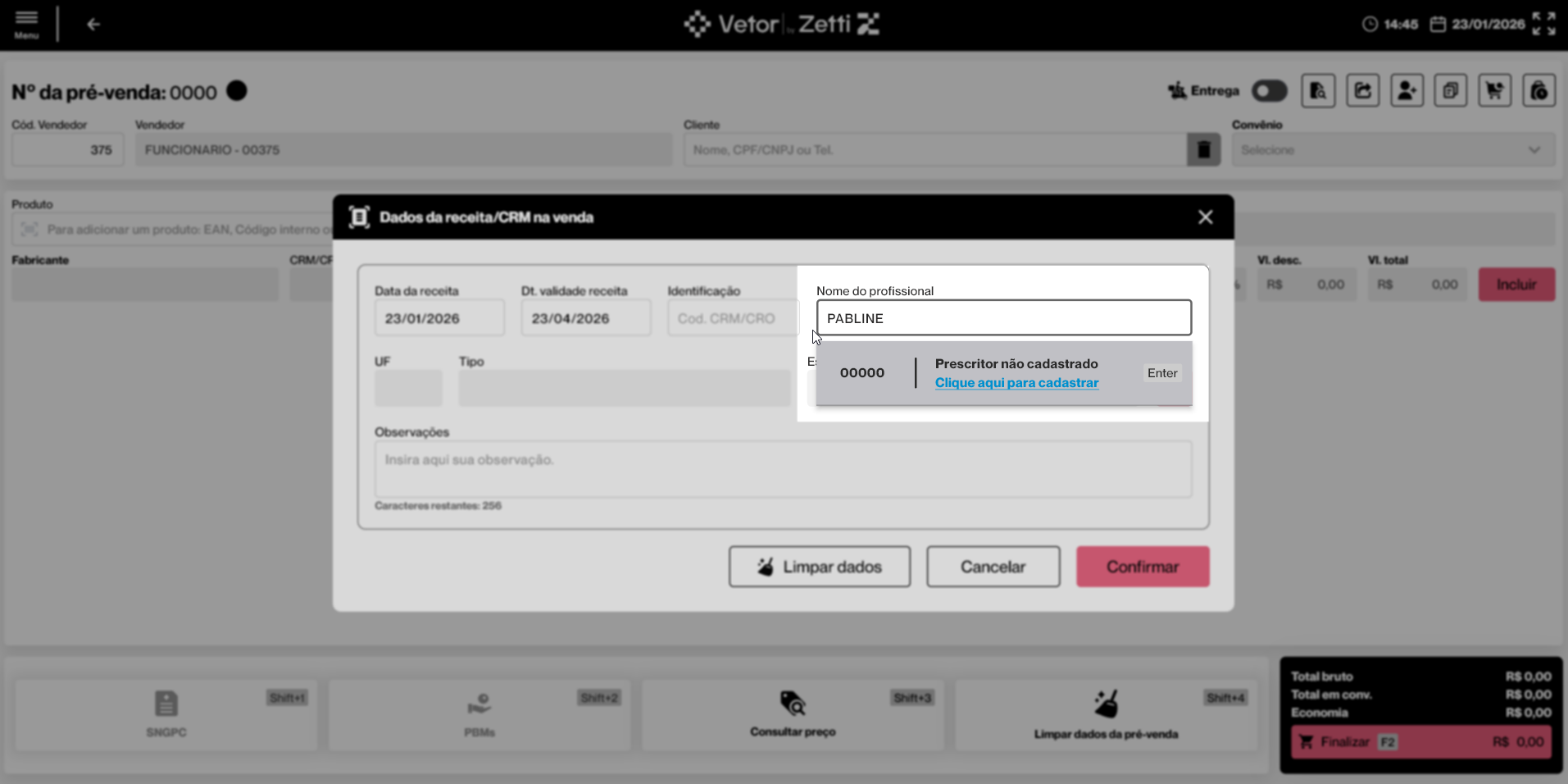Follow the 'Clique aqui para cadastrar' link
The height and width of the screenshot is (784, 1568).
tap(1016, 383)
